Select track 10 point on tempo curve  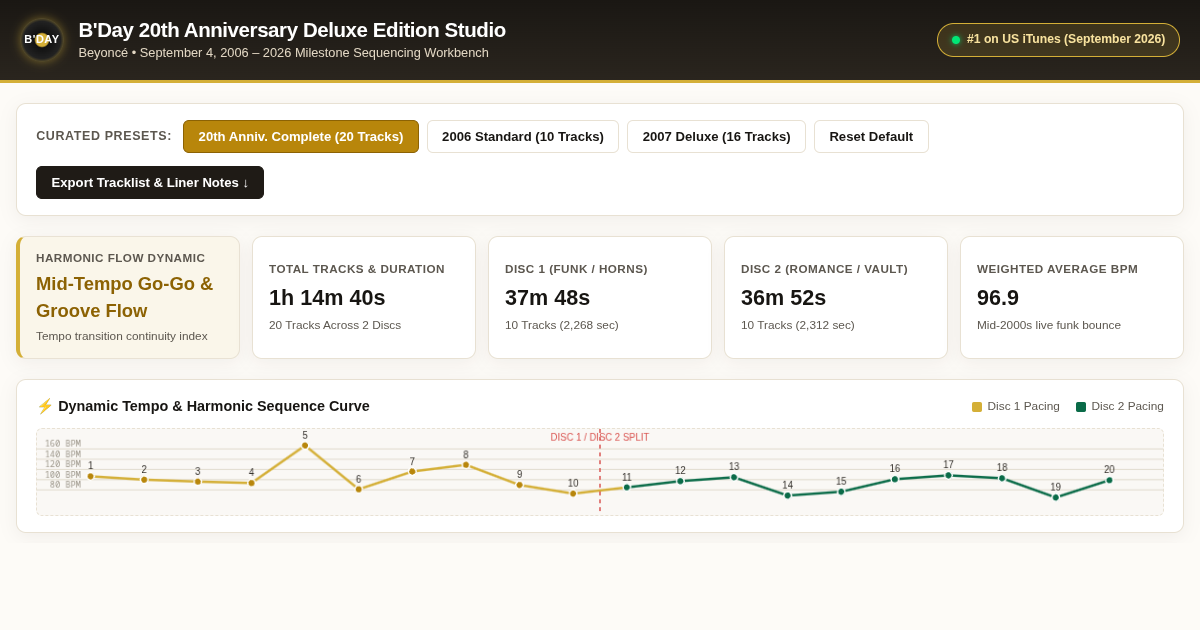click(573, 493)
